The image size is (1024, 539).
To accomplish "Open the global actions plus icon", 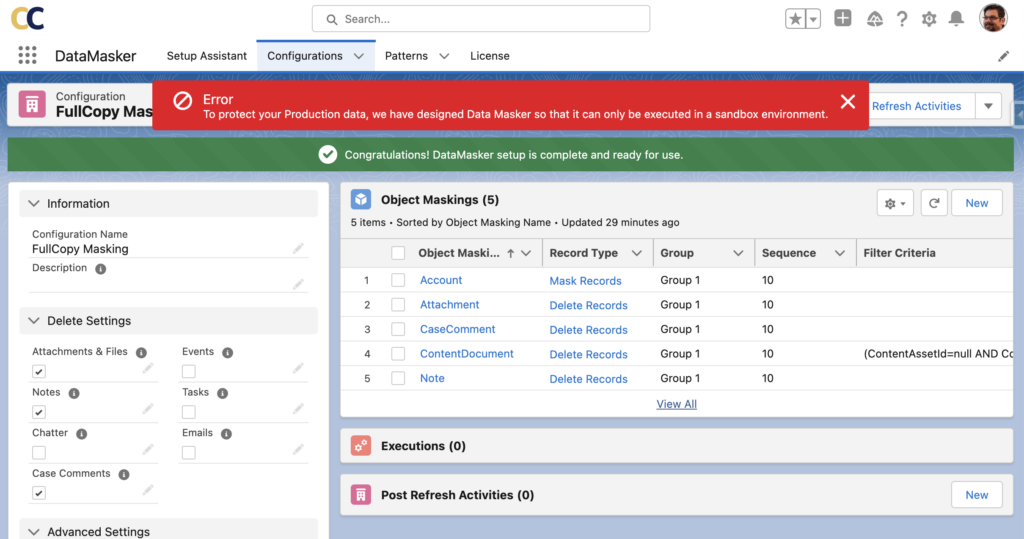I will 843,19.
